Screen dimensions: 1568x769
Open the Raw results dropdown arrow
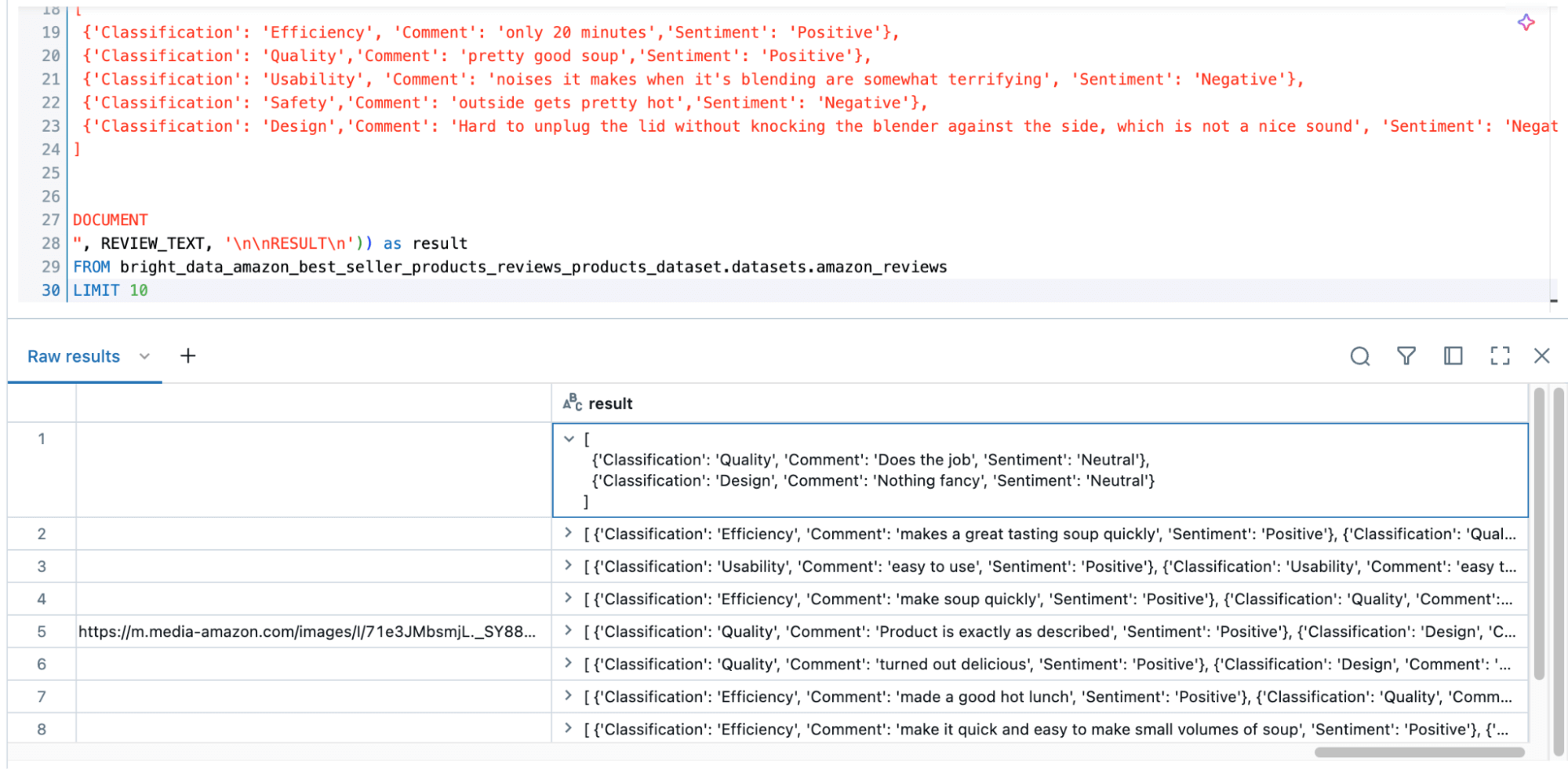[144, 356]
